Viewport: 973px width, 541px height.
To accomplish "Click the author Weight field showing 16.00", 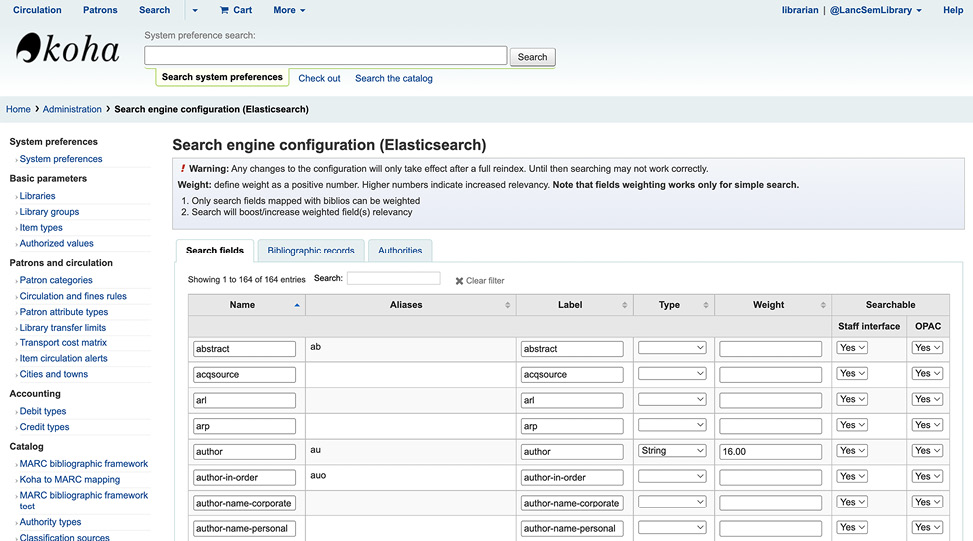I will 769,451.
